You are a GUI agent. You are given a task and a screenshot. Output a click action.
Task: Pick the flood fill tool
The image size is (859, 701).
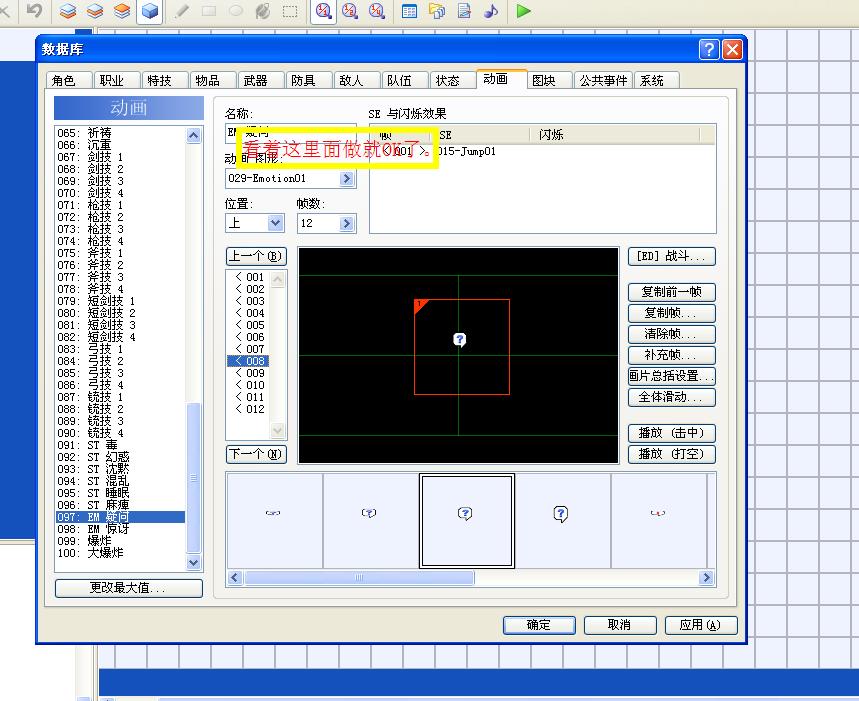click(x=263, y=11)
